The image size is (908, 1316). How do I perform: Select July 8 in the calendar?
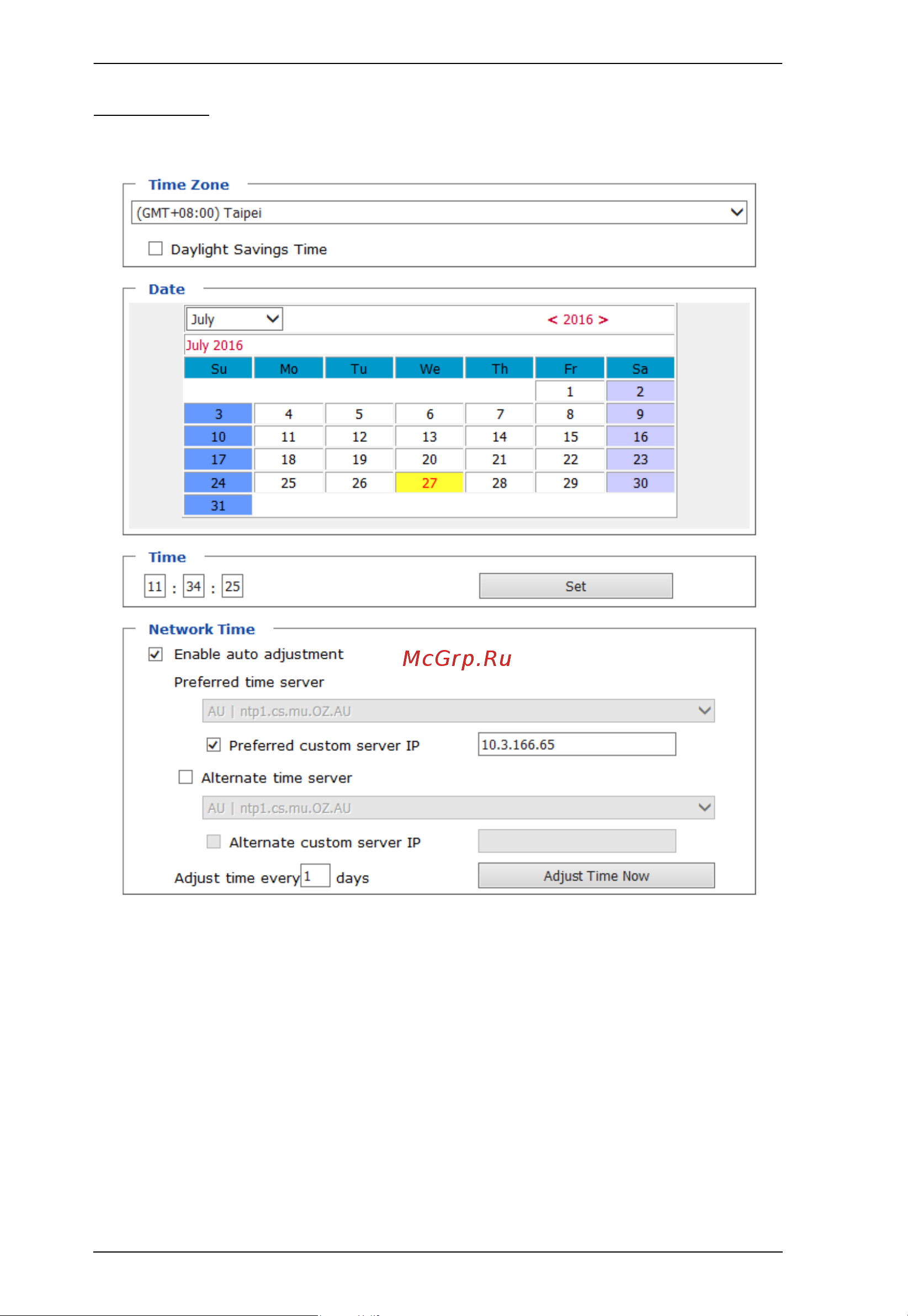[x=570, y=414]
